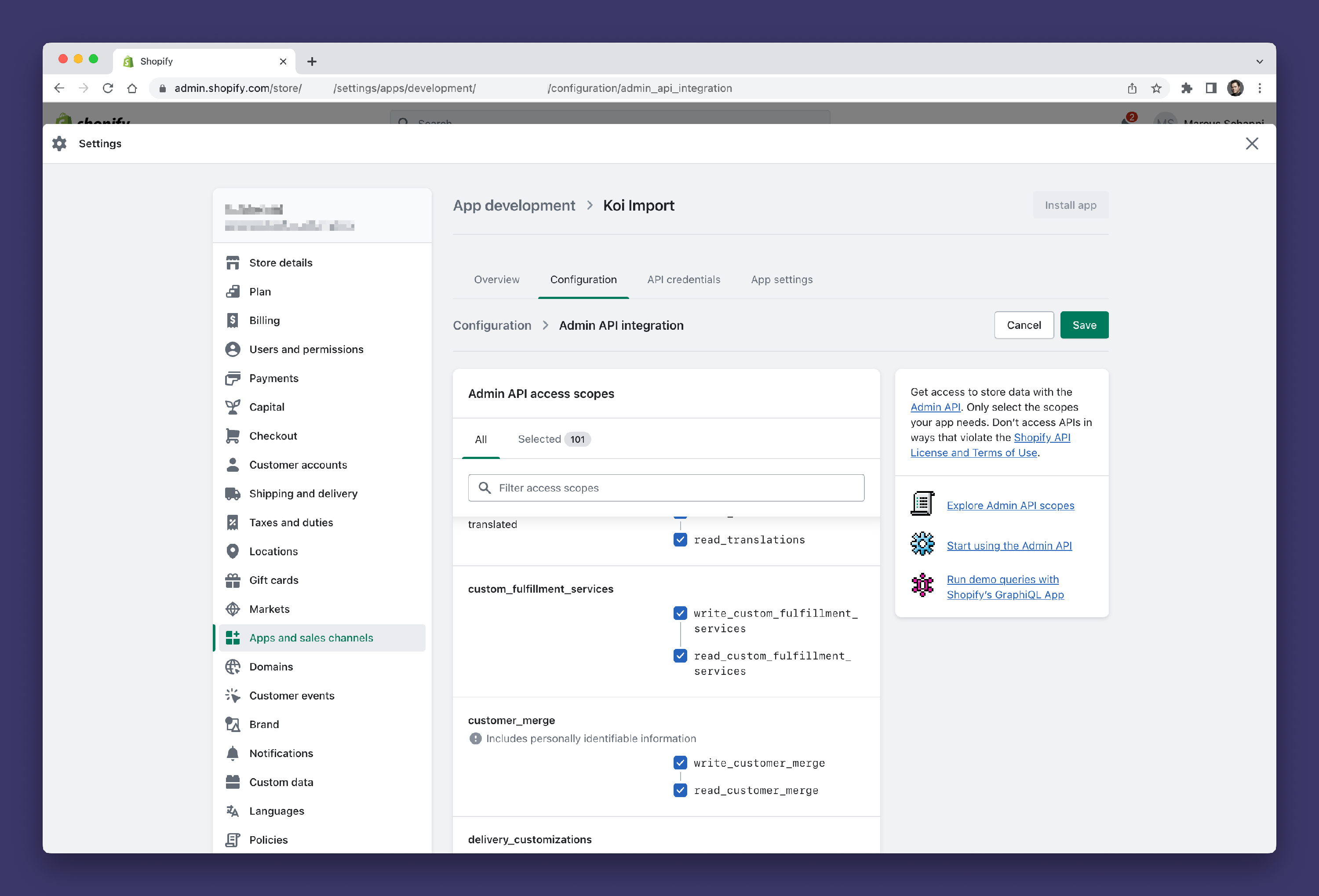Toggle the read_customer_merge checkbox
Viewport: 1319px width, 896px height.
point(680,790)
